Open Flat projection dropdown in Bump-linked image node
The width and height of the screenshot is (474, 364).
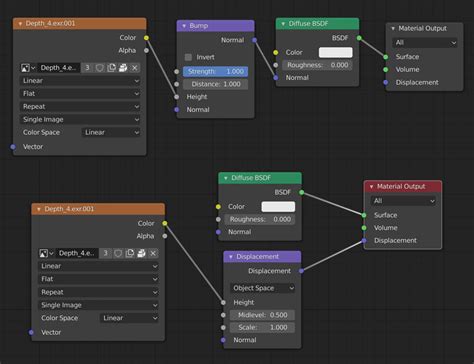coord(80,94)
